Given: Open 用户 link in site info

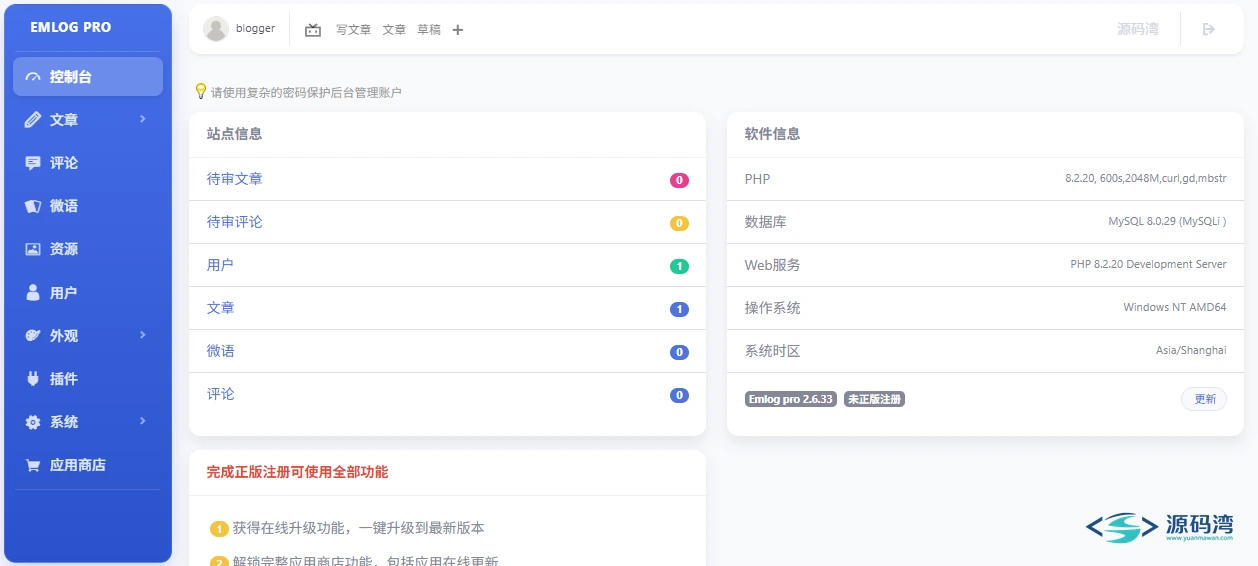Looking at the screenshot, I should 221,265.
